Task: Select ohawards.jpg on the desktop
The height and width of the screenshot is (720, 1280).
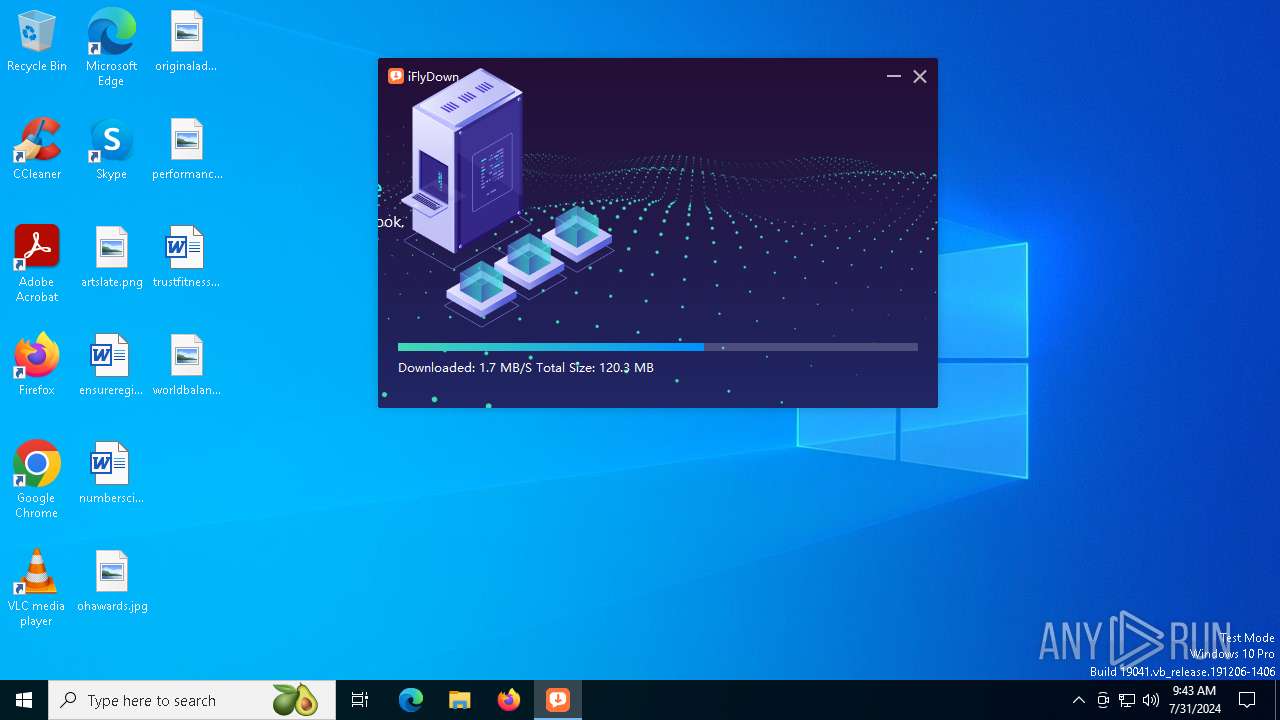Action: tap(112, 582)
